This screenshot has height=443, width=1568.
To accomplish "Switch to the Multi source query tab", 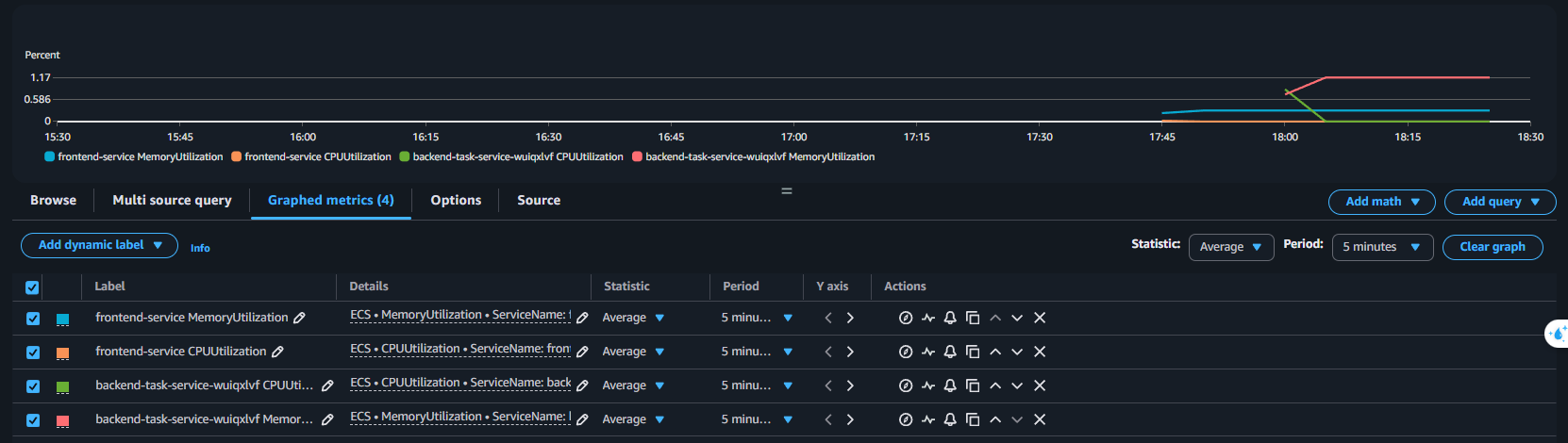I will click(x=172, y=200).
